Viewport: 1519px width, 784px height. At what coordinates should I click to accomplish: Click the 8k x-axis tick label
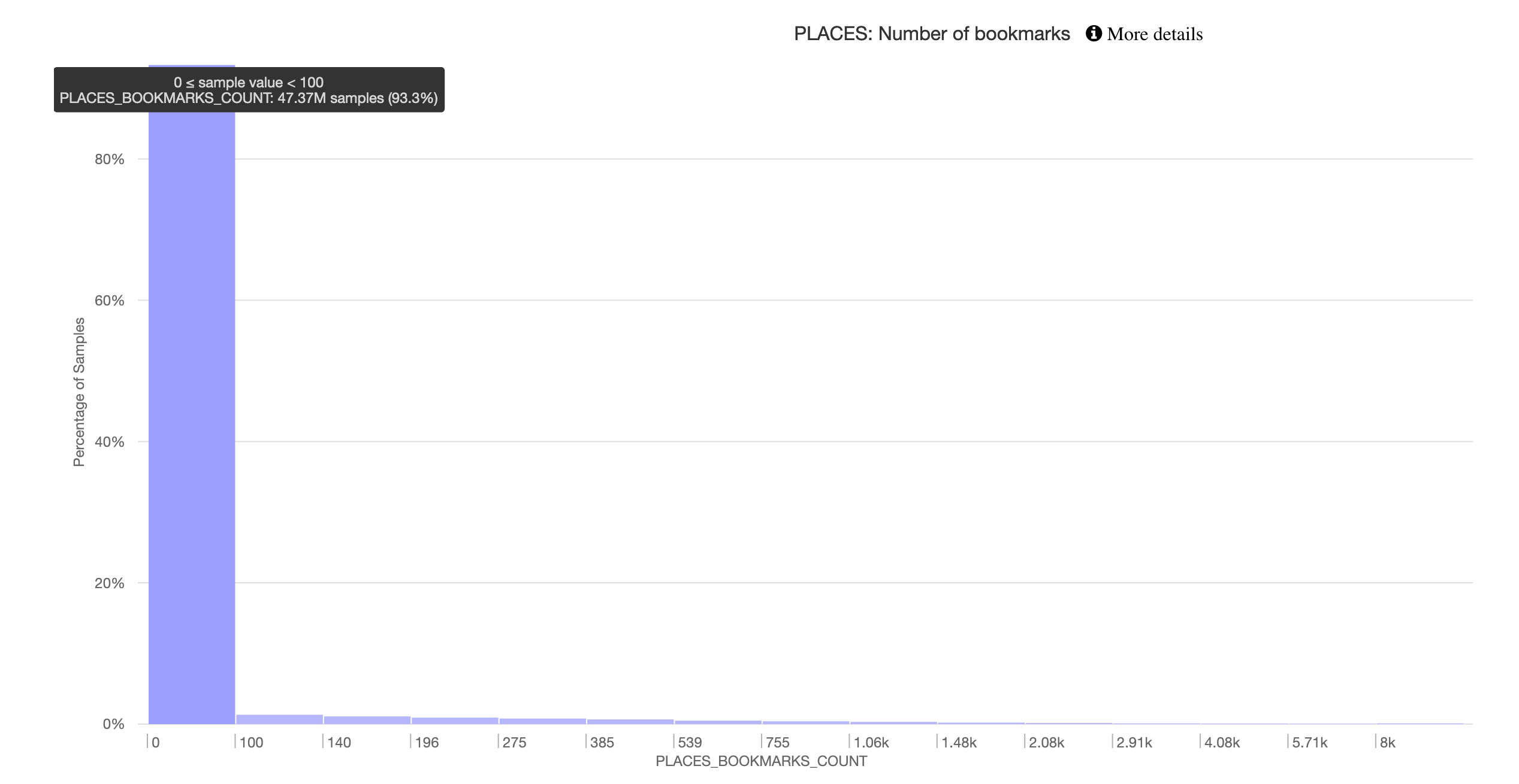(1387, 743)
